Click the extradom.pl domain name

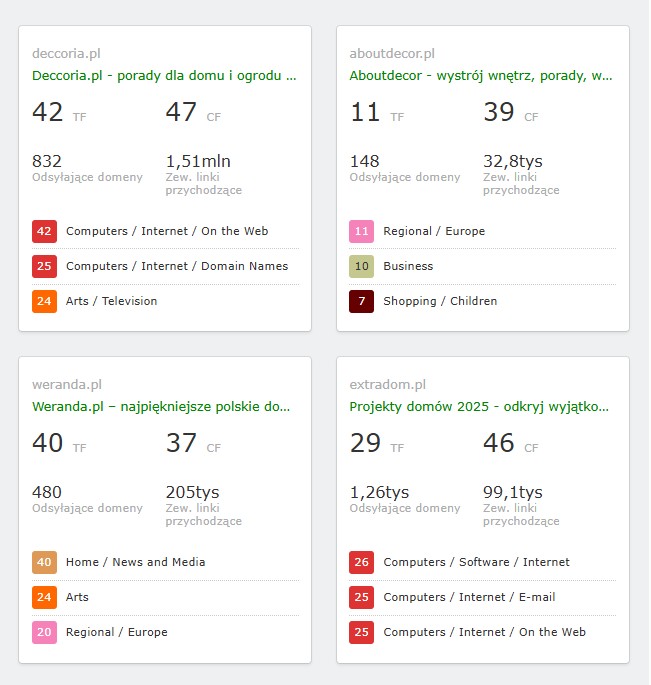pyautogui.click(x=388, y=384)
